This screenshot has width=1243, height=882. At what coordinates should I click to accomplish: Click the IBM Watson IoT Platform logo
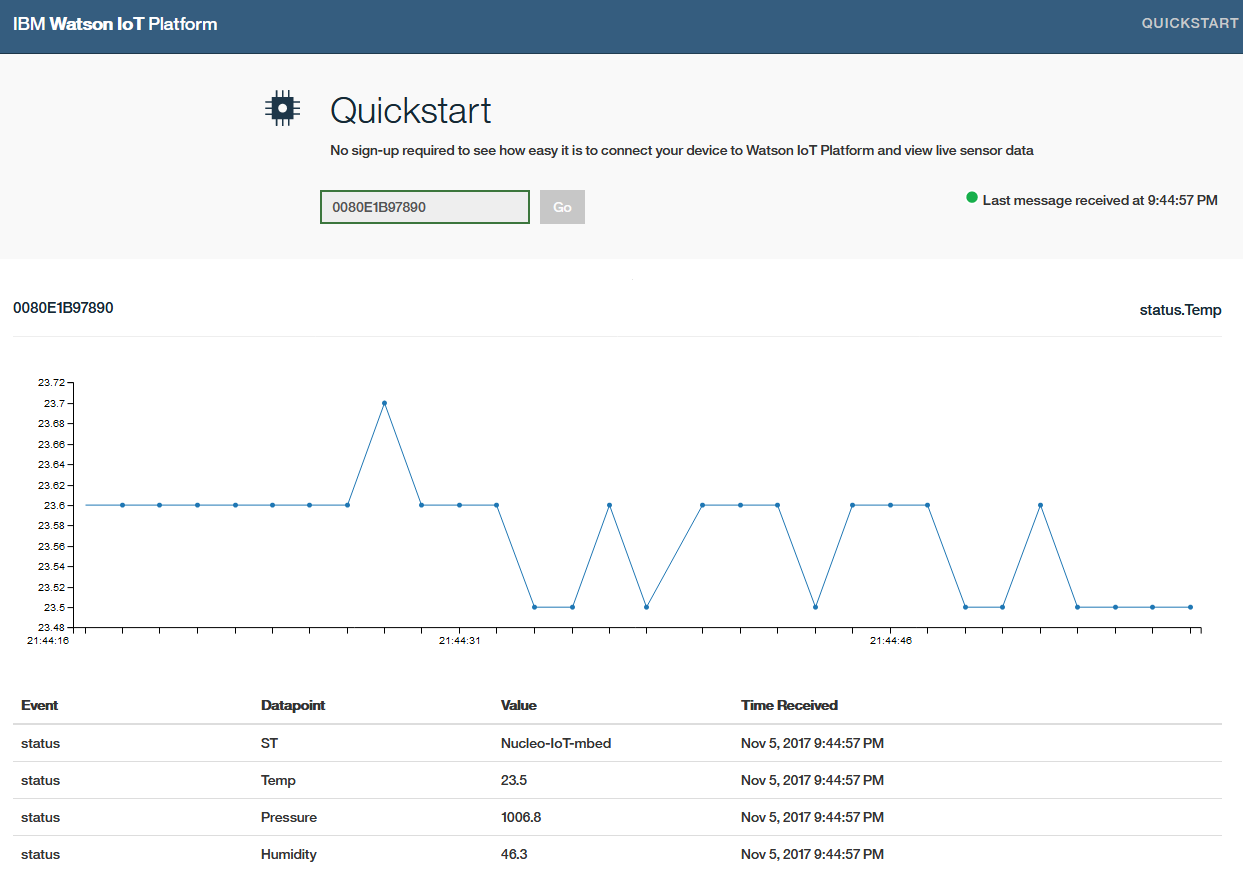115,24
